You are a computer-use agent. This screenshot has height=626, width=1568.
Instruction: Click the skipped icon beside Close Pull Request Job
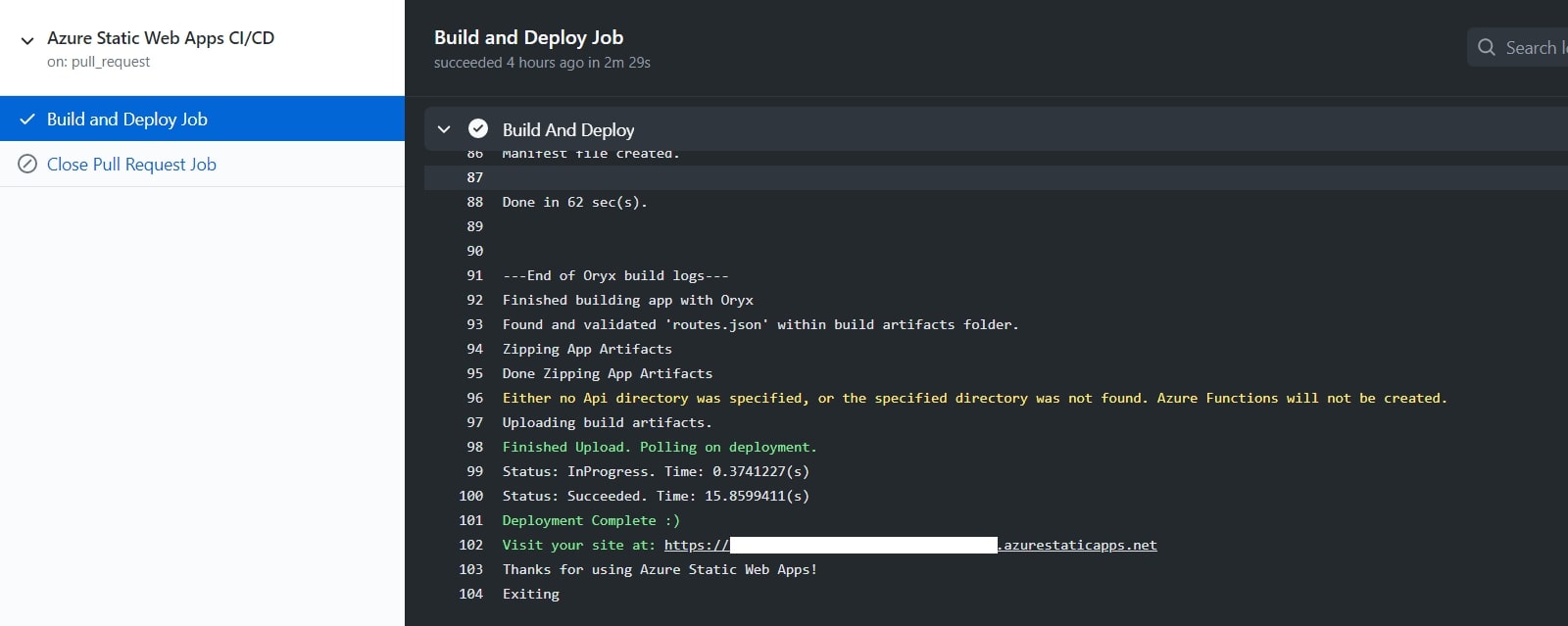(27, 164)
